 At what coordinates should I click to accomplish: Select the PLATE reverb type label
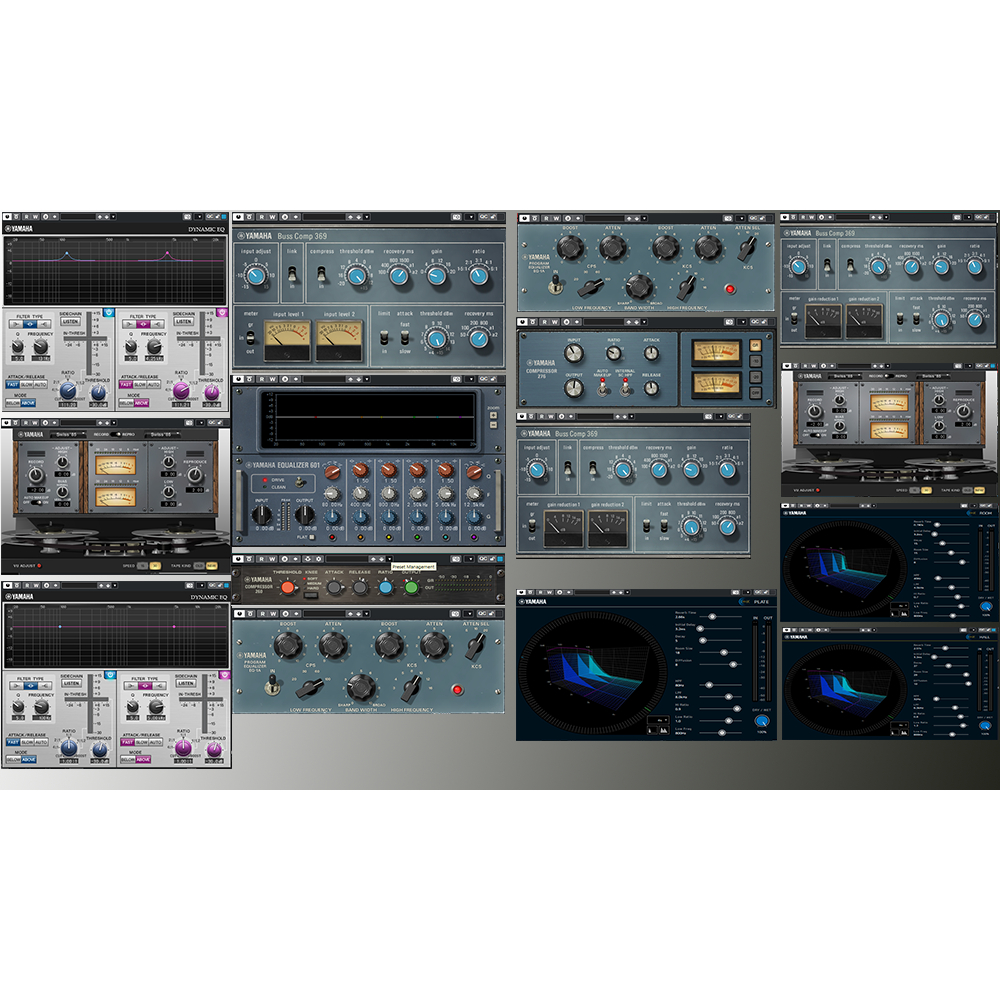point(761,601)
